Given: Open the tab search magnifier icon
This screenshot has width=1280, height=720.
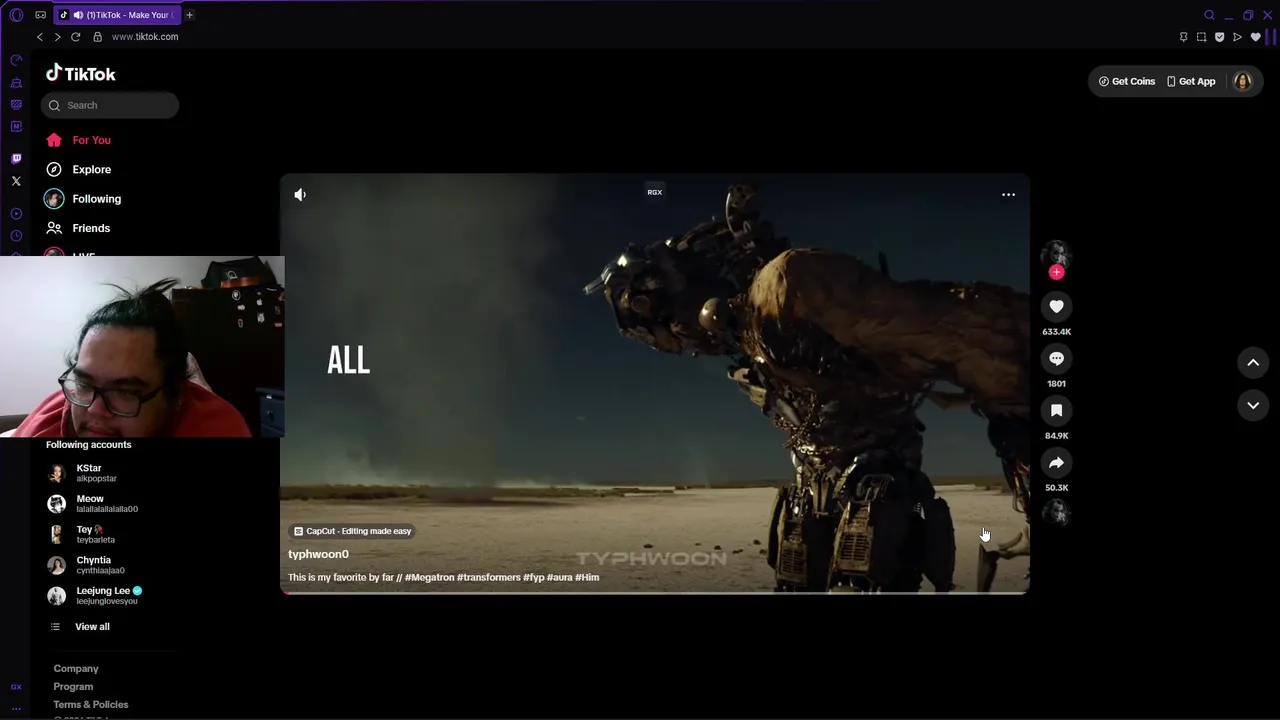Looking at the screenshot, I should (x=1209, y=15).
